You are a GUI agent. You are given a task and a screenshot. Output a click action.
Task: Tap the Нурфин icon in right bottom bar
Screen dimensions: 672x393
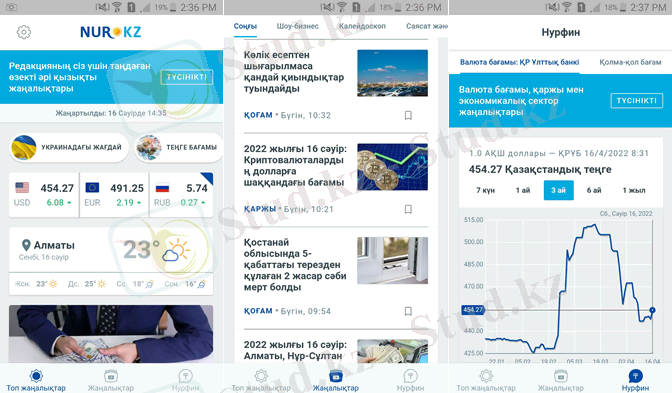(635, 376)
